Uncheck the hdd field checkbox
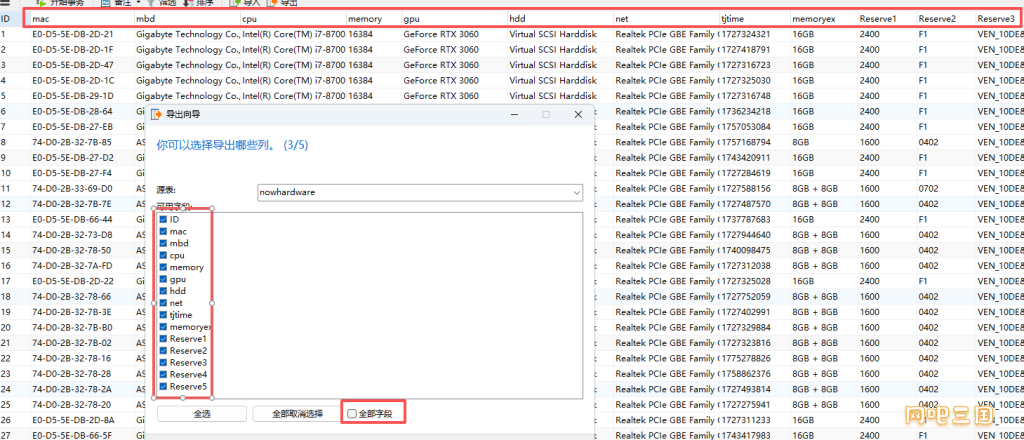 (163, 291)
